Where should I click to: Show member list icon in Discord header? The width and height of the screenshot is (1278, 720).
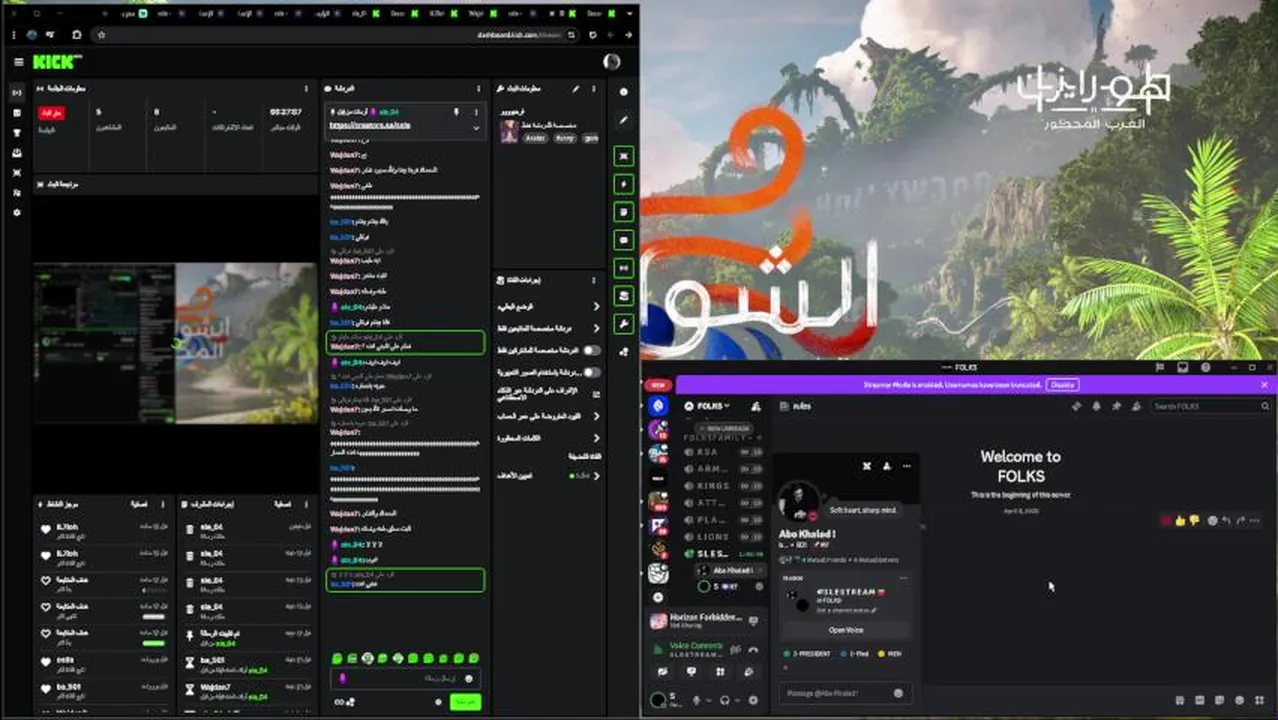(x=1136, y=406)
